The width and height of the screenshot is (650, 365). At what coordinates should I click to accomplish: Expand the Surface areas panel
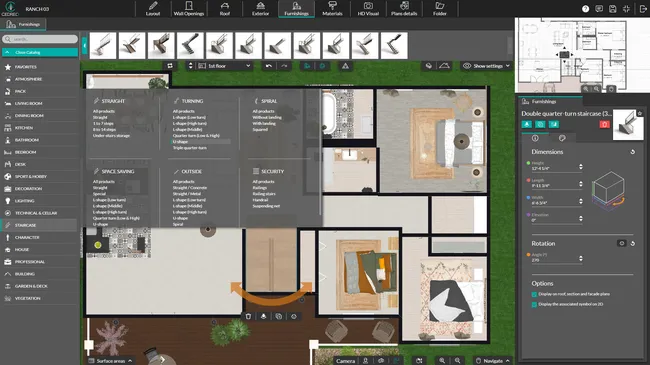point(111,361)
